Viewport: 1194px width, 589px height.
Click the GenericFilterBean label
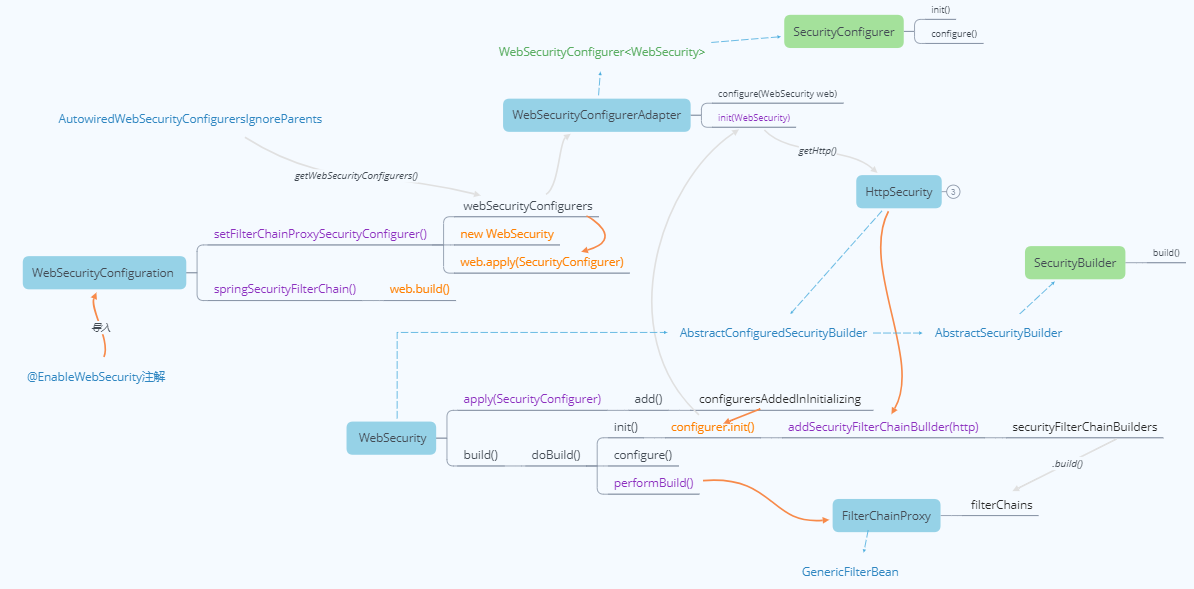(850, 571)
